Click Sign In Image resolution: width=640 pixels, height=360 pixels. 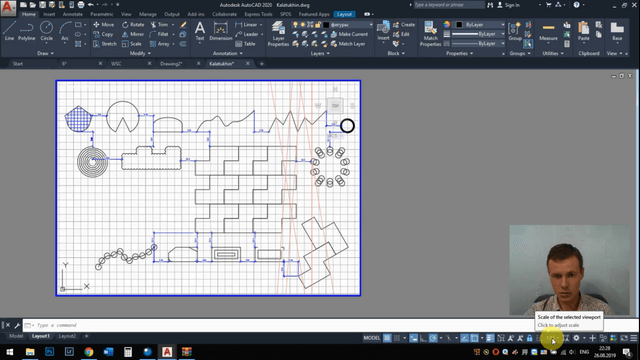click(509, 5)
